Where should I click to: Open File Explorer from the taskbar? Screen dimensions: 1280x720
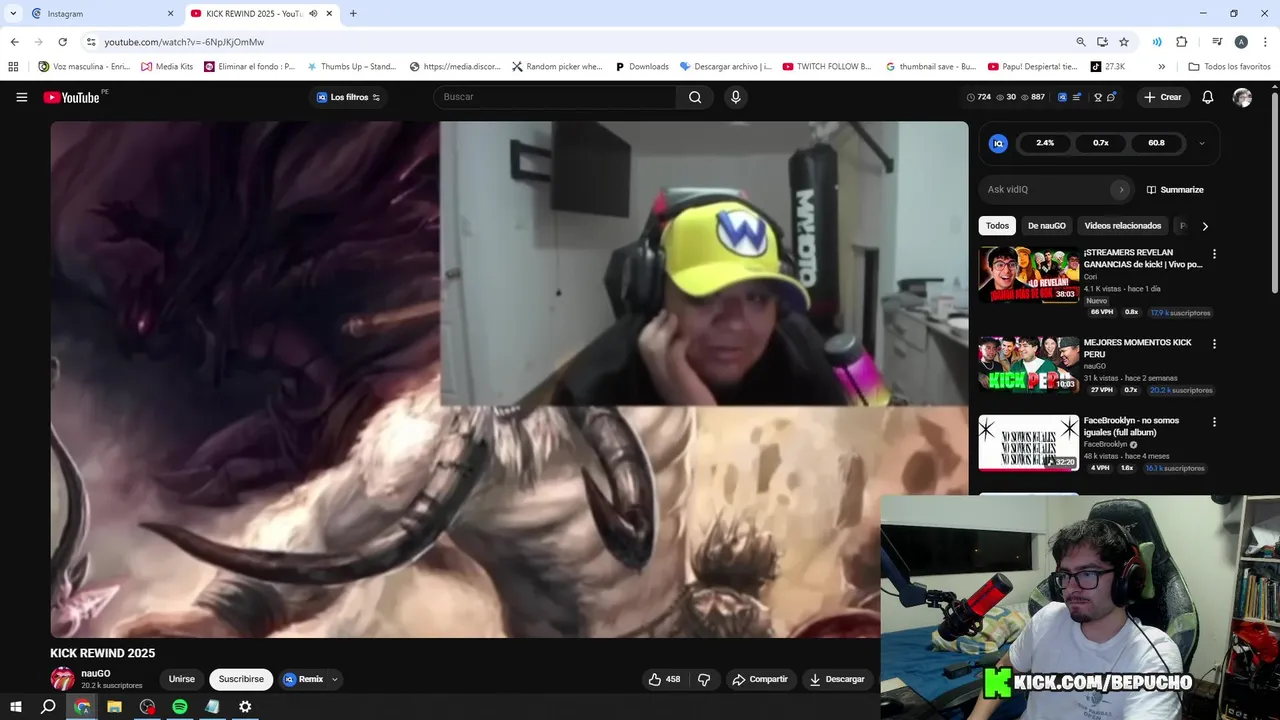(x=114, y=707)
